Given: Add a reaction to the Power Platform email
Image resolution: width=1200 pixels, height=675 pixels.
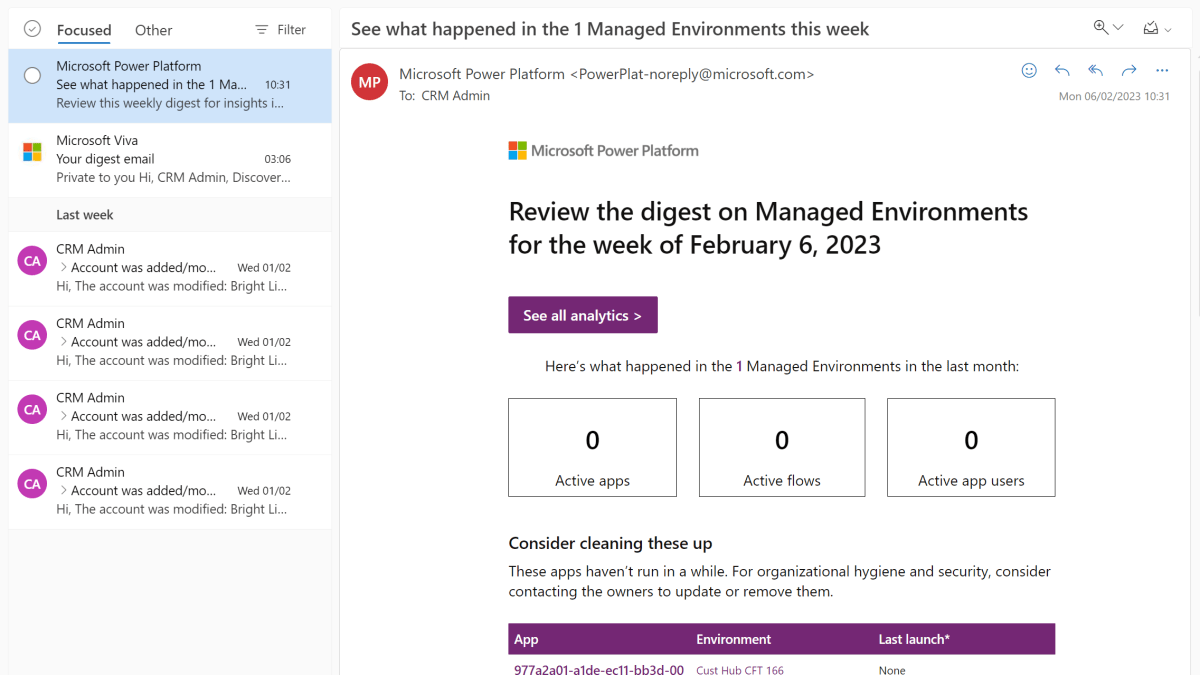Looking at the screenshot, I should pos(1029,70).
